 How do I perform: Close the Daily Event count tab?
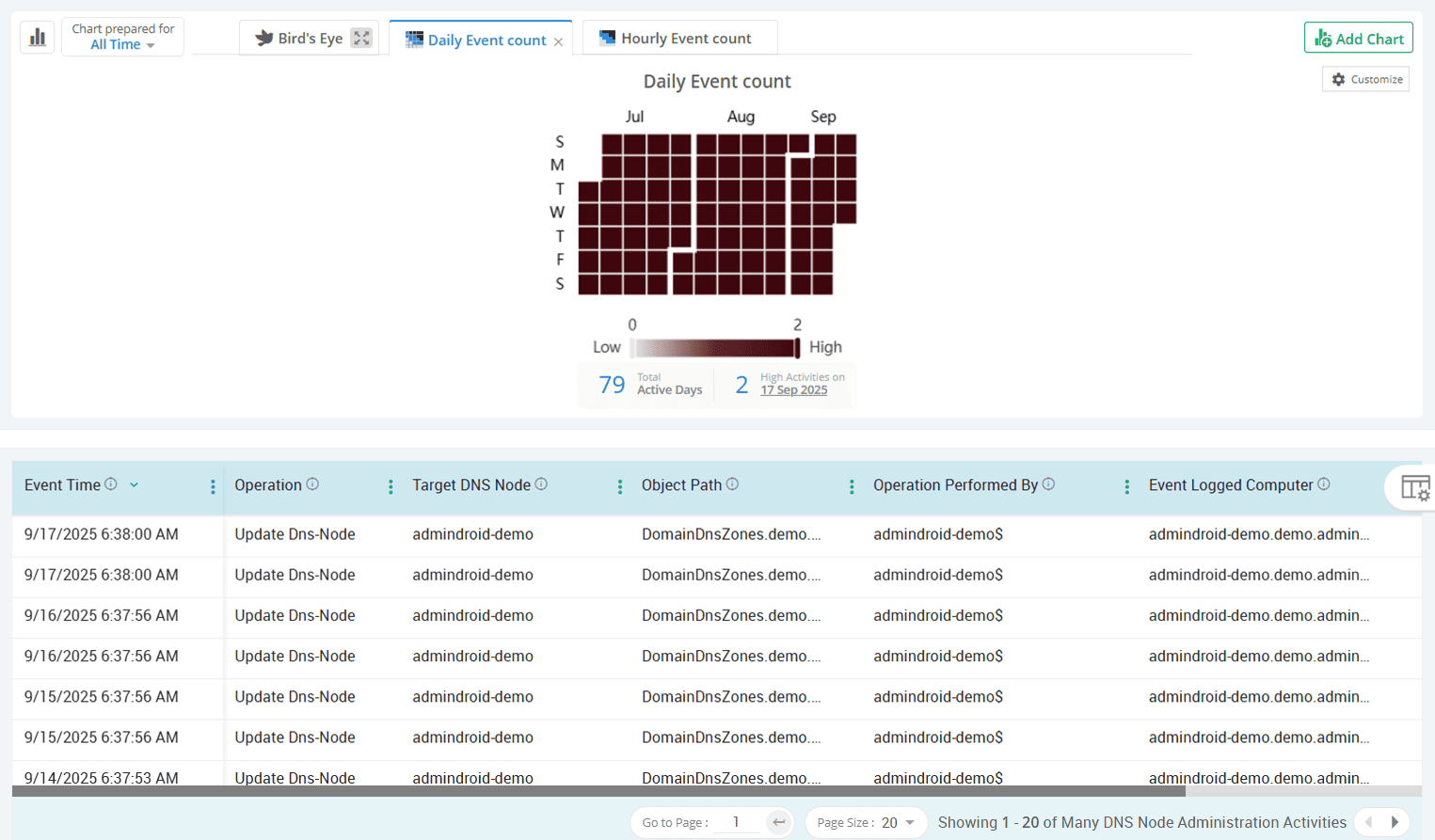pos(558,41)
